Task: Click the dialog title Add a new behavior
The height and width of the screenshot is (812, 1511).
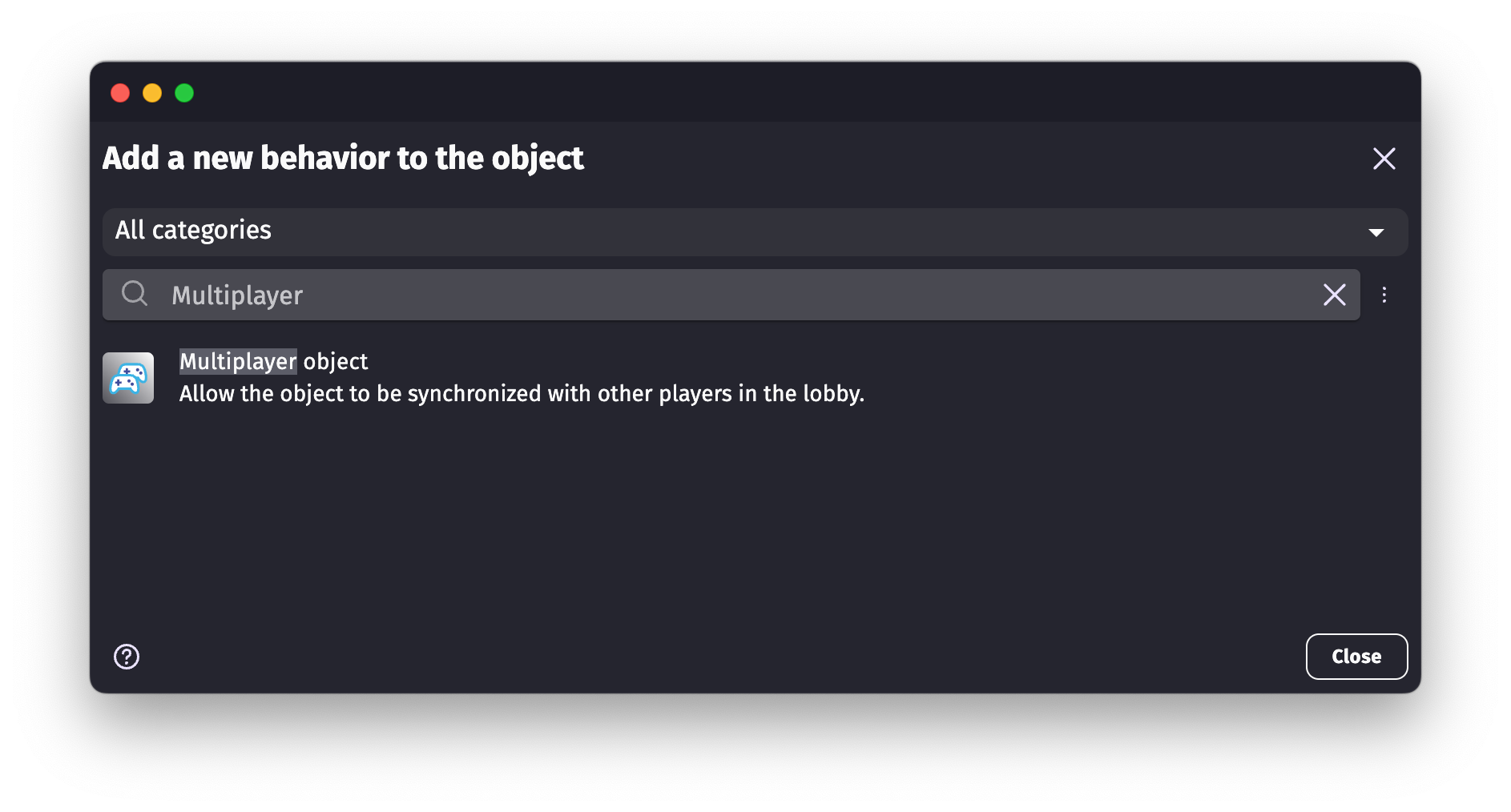Action: (x=343, y=158)
